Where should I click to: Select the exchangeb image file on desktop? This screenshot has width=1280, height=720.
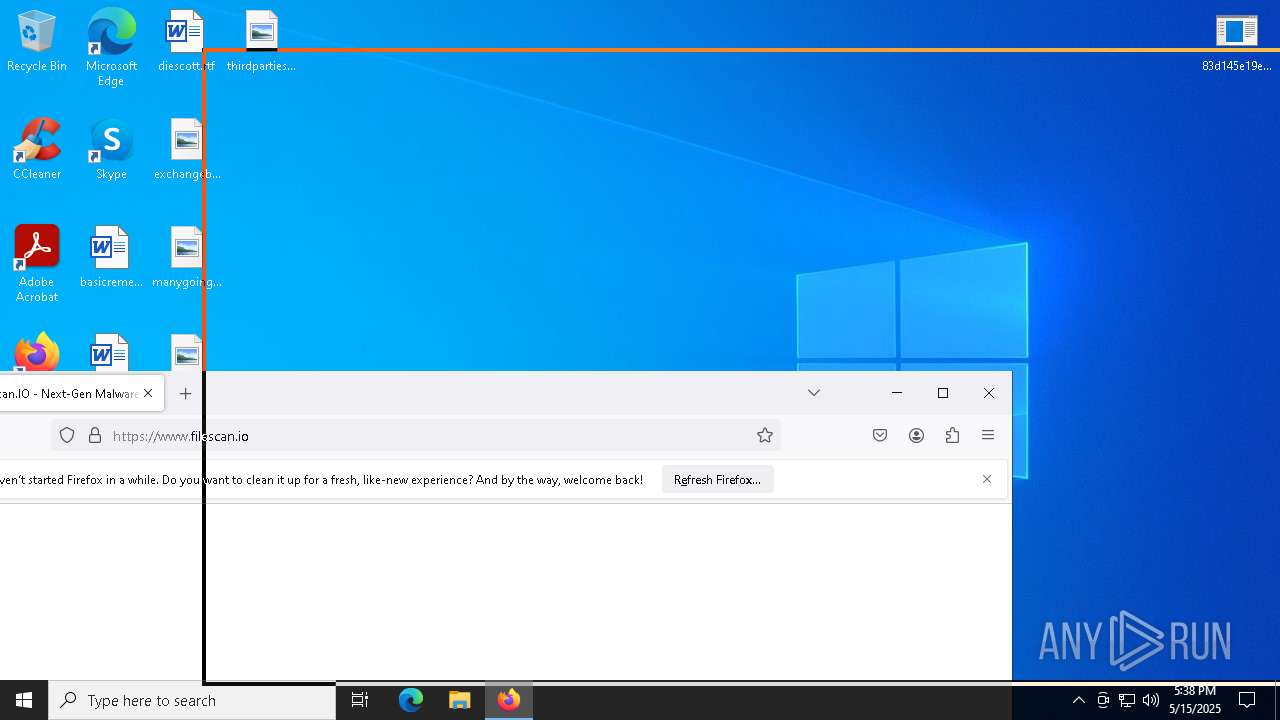coord(187,149)
